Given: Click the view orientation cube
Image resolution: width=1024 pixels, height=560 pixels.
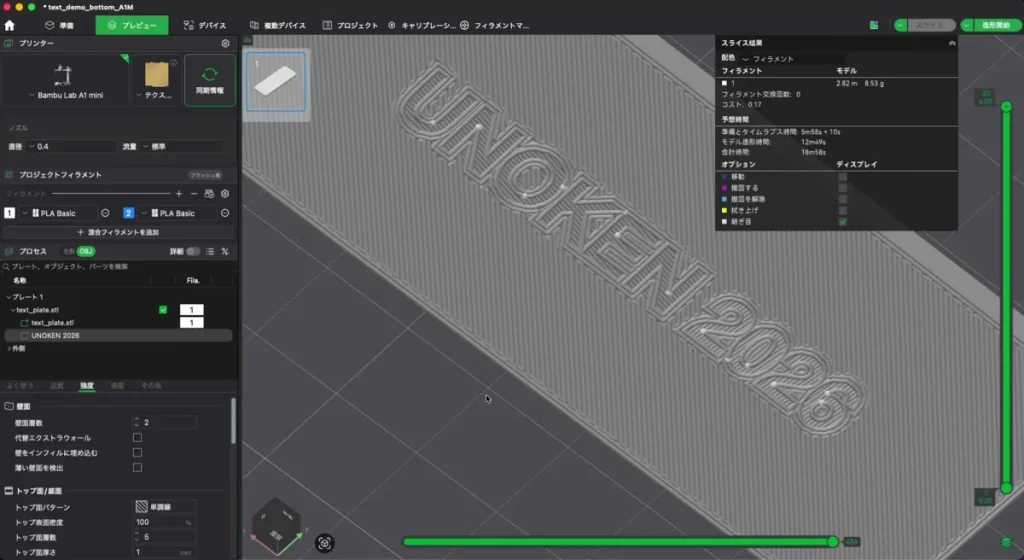Looking at the screenshot, I should (x=276, y=526).
